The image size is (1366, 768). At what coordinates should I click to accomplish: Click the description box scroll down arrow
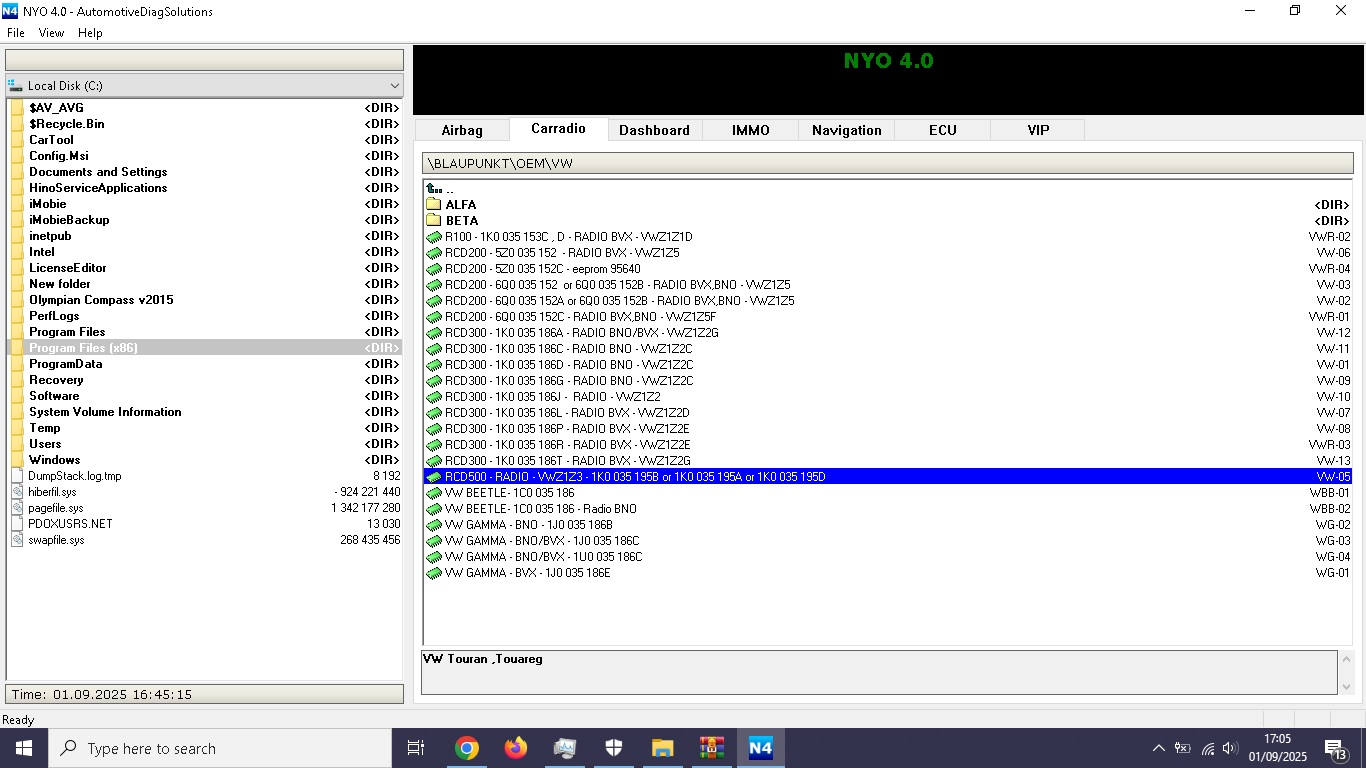click(x=1345, y=686)
